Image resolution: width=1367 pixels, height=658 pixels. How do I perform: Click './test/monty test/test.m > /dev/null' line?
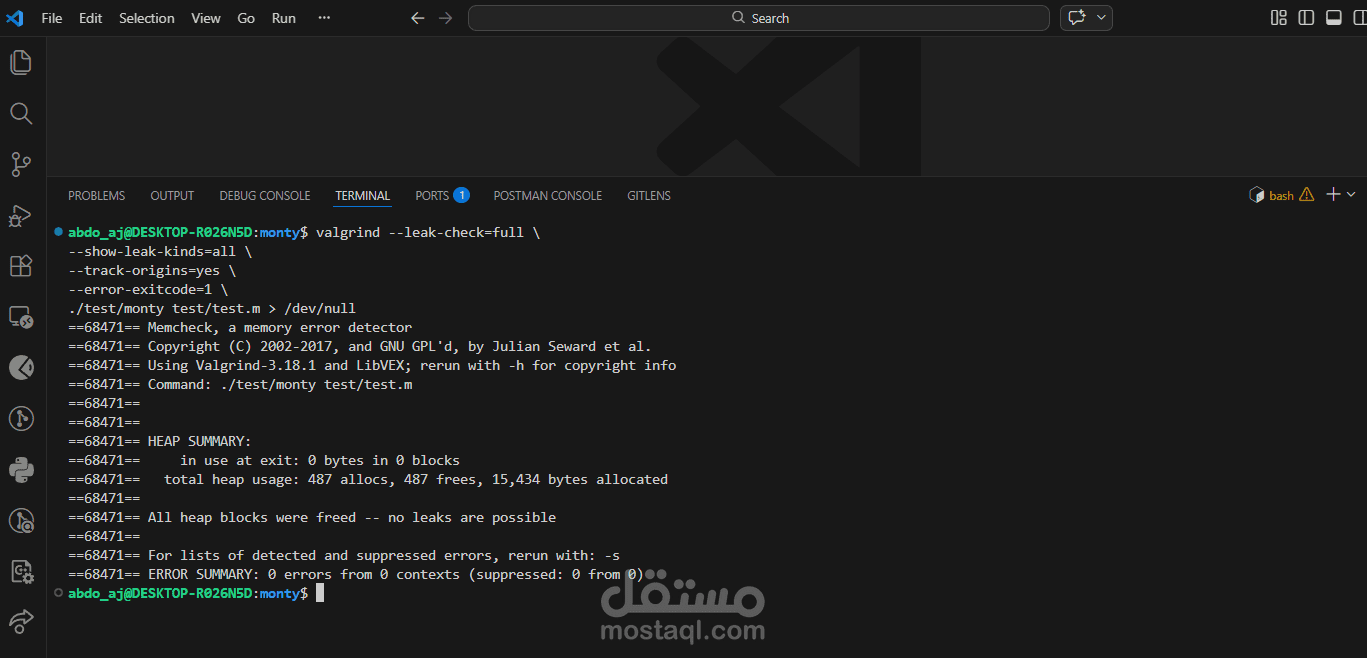pos(212,308)
